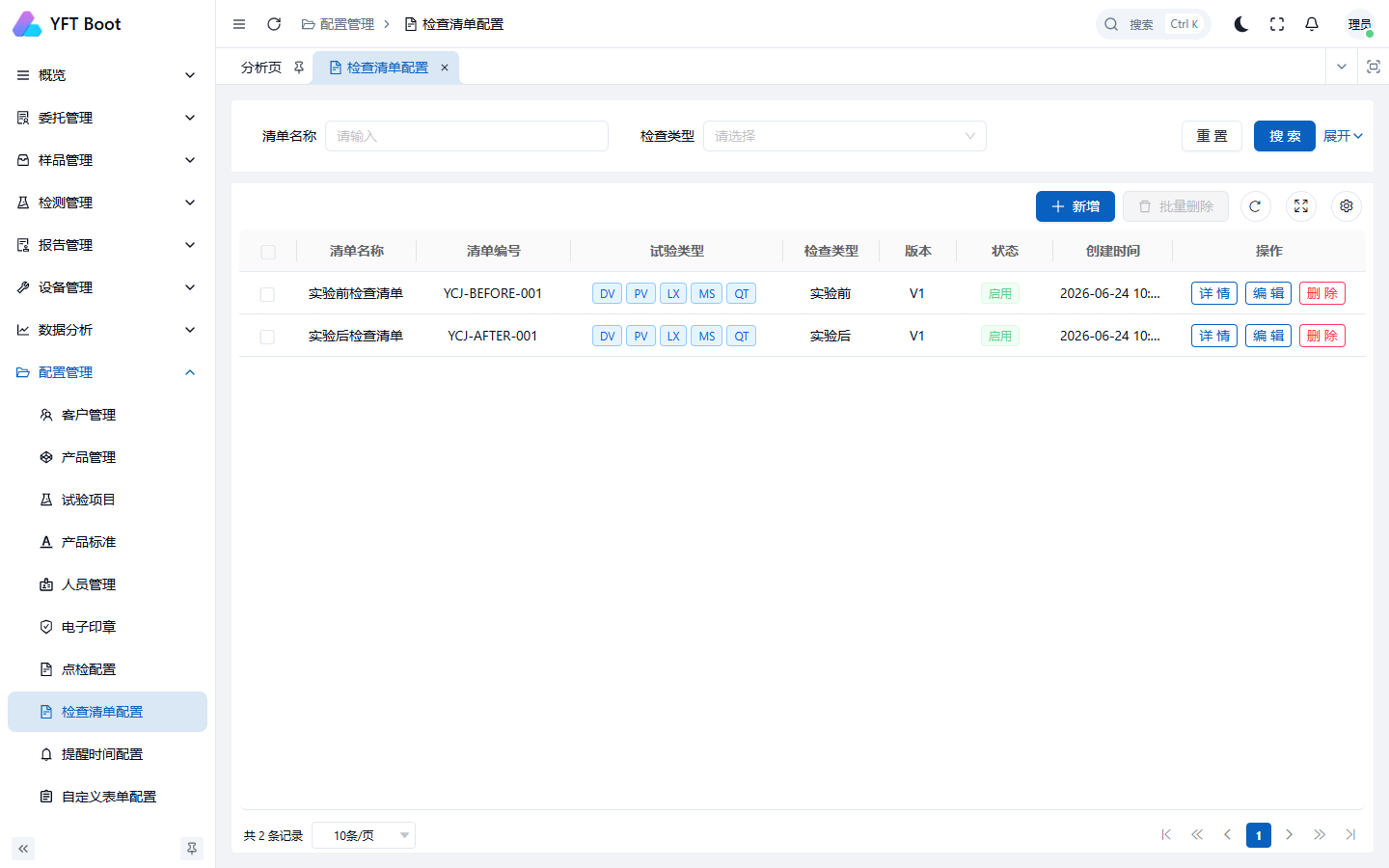Image resolution: width=1389 pixels, height=868 pixels.
Task: Close the 检查清单配置 tab
Action: (x=445, y=68)
